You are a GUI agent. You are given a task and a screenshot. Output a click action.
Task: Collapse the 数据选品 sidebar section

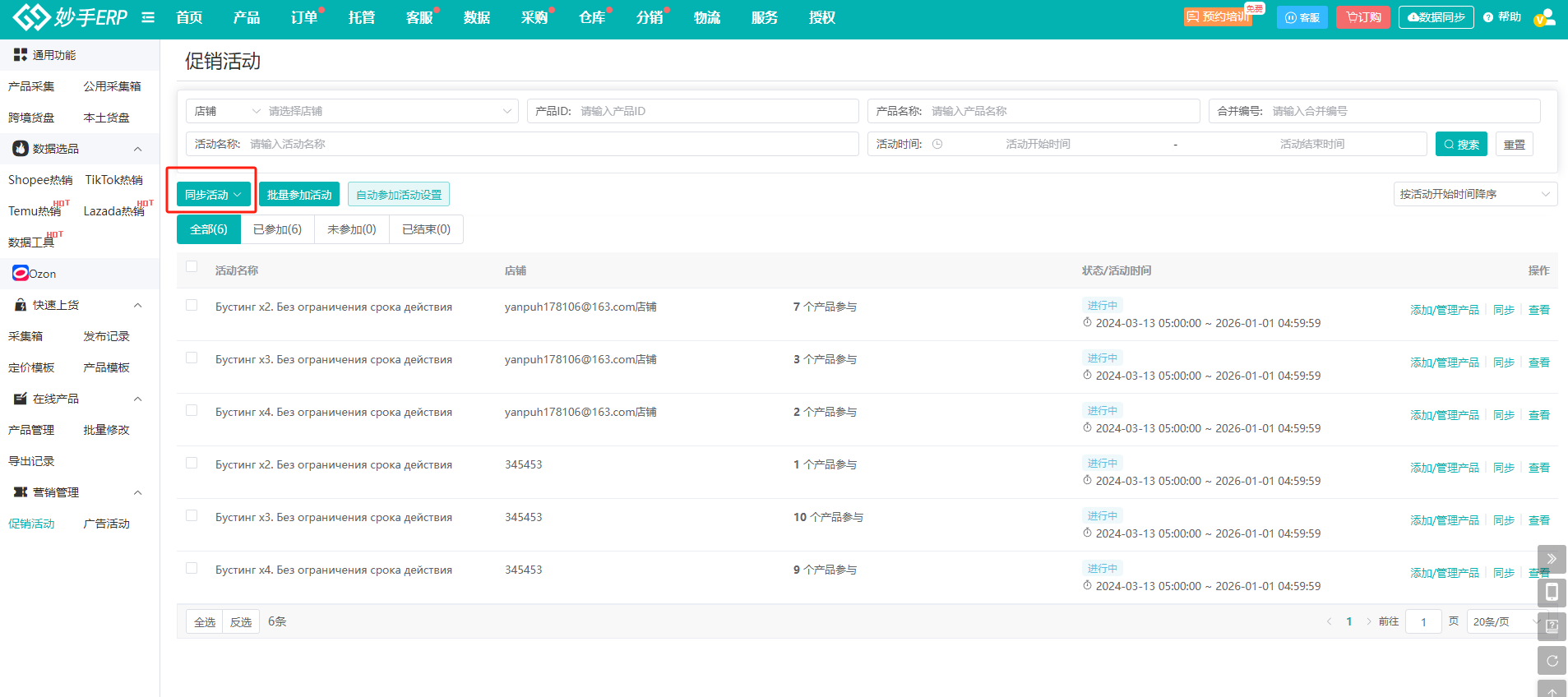click(138, 149)
